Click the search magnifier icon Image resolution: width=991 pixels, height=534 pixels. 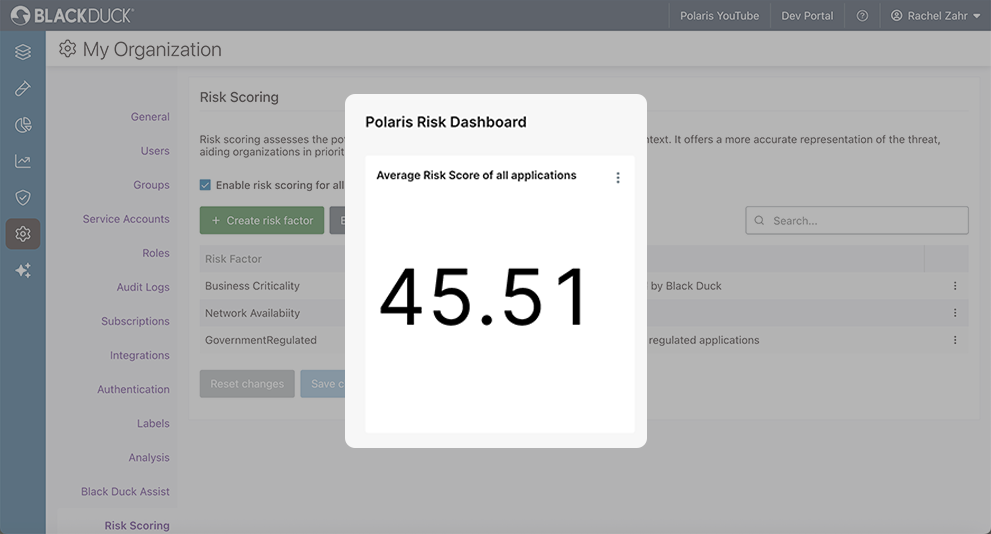click(x=760, y=221)
